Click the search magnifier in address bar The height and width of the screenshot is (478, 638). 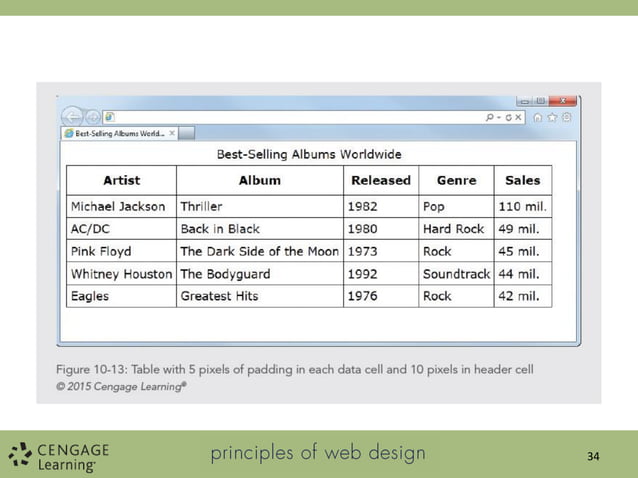(x=489, y=117)
